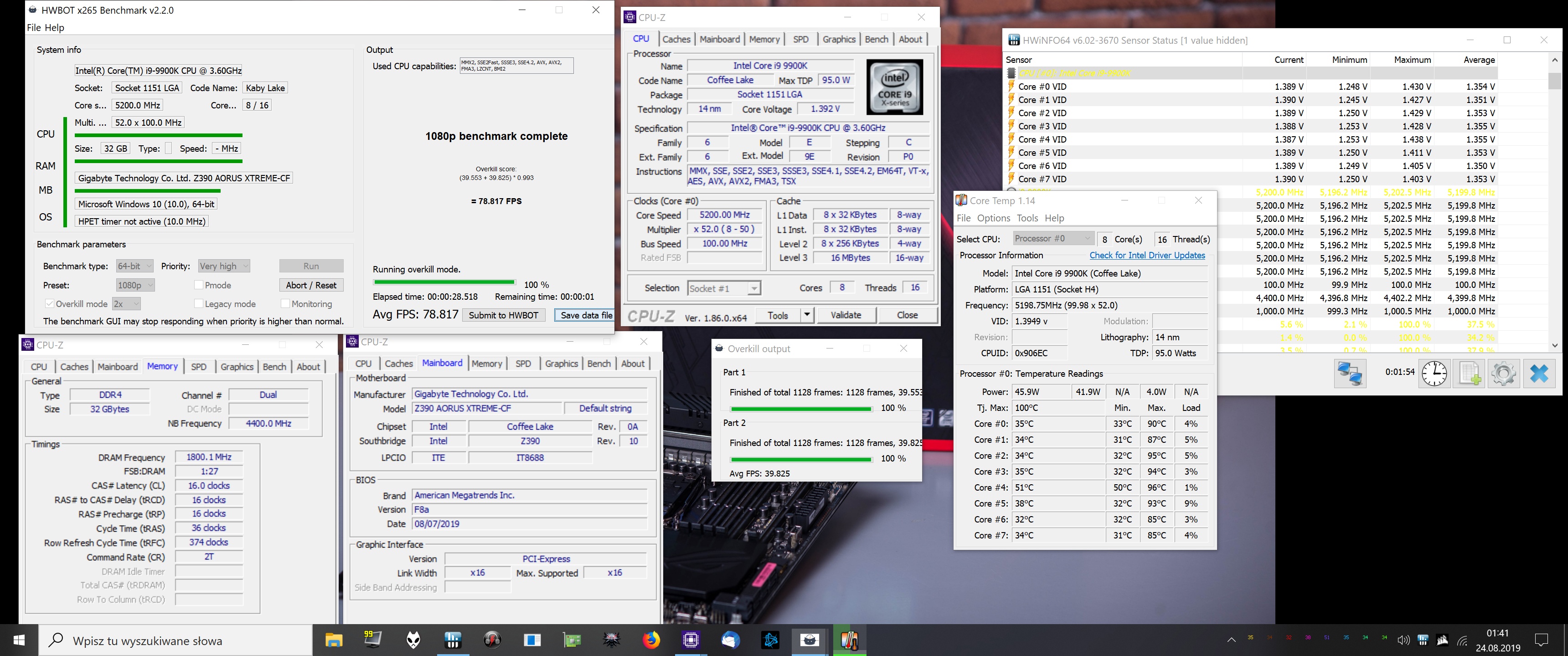Viewport: 1568px width, 656px height.
Task: Open the green circuit board app on taskbar
Action: (x=572, y=640)
